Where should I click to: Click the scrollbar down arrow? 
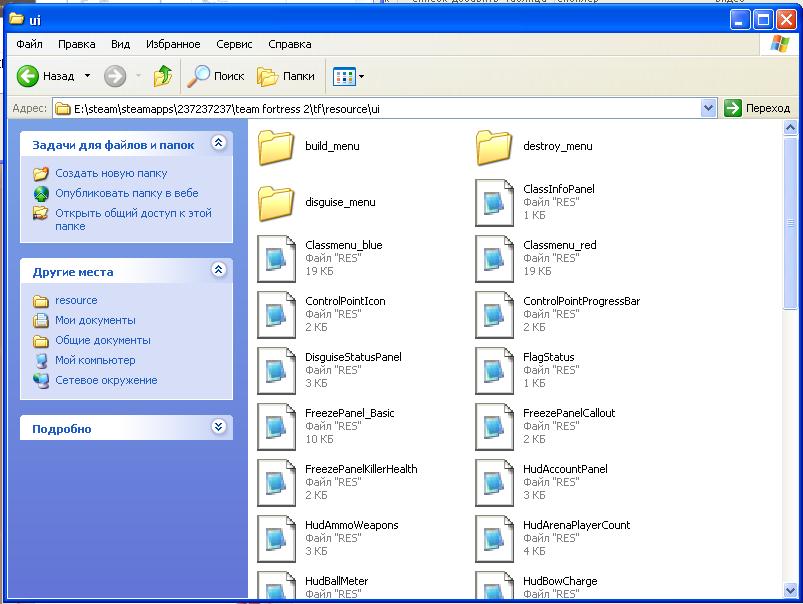pyautogui.click(x=790, y=590)
